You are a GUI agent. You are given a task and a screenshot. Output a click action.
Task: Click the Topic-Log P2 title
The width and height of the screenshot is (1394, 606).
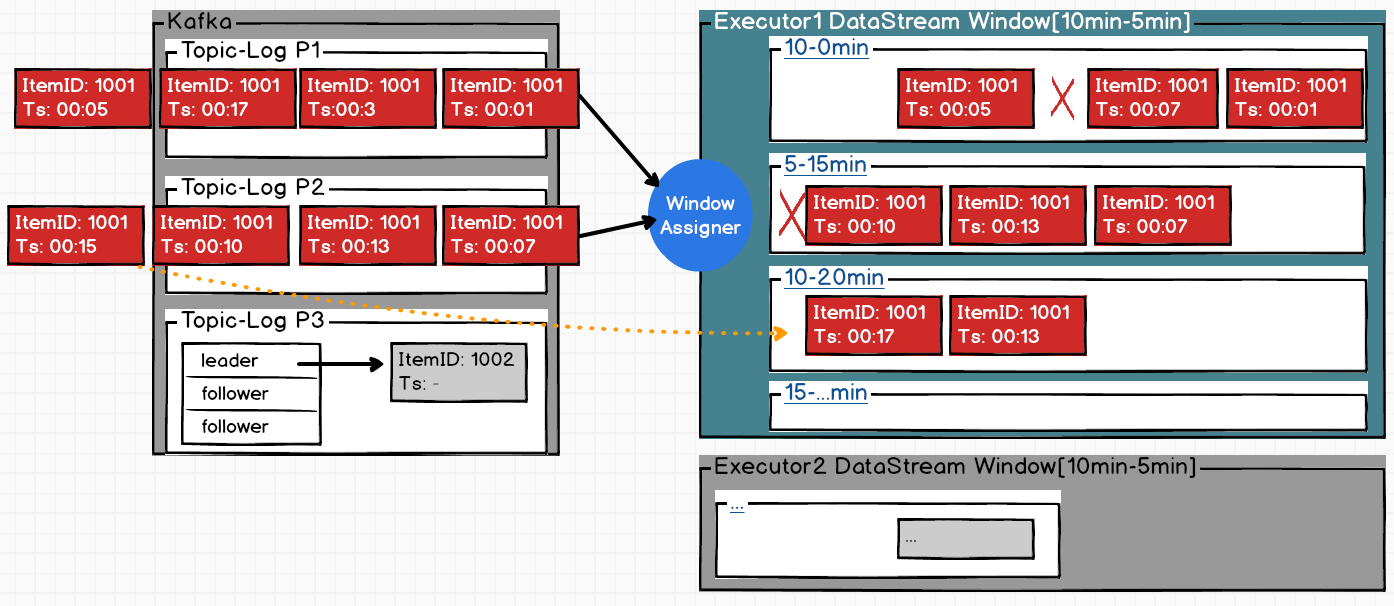click(253, 187)
